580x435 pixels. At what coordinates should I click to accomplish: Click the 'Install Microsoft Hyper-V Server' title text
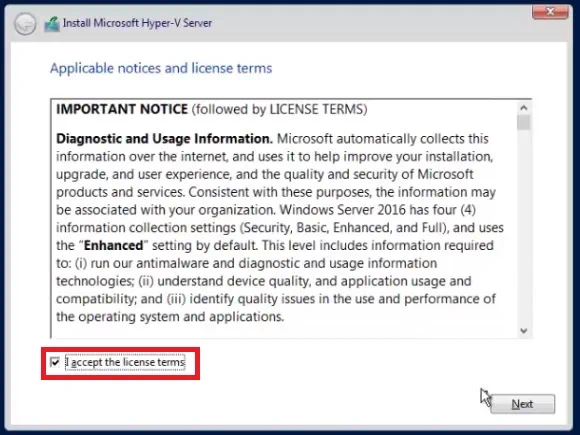[138, 23]
